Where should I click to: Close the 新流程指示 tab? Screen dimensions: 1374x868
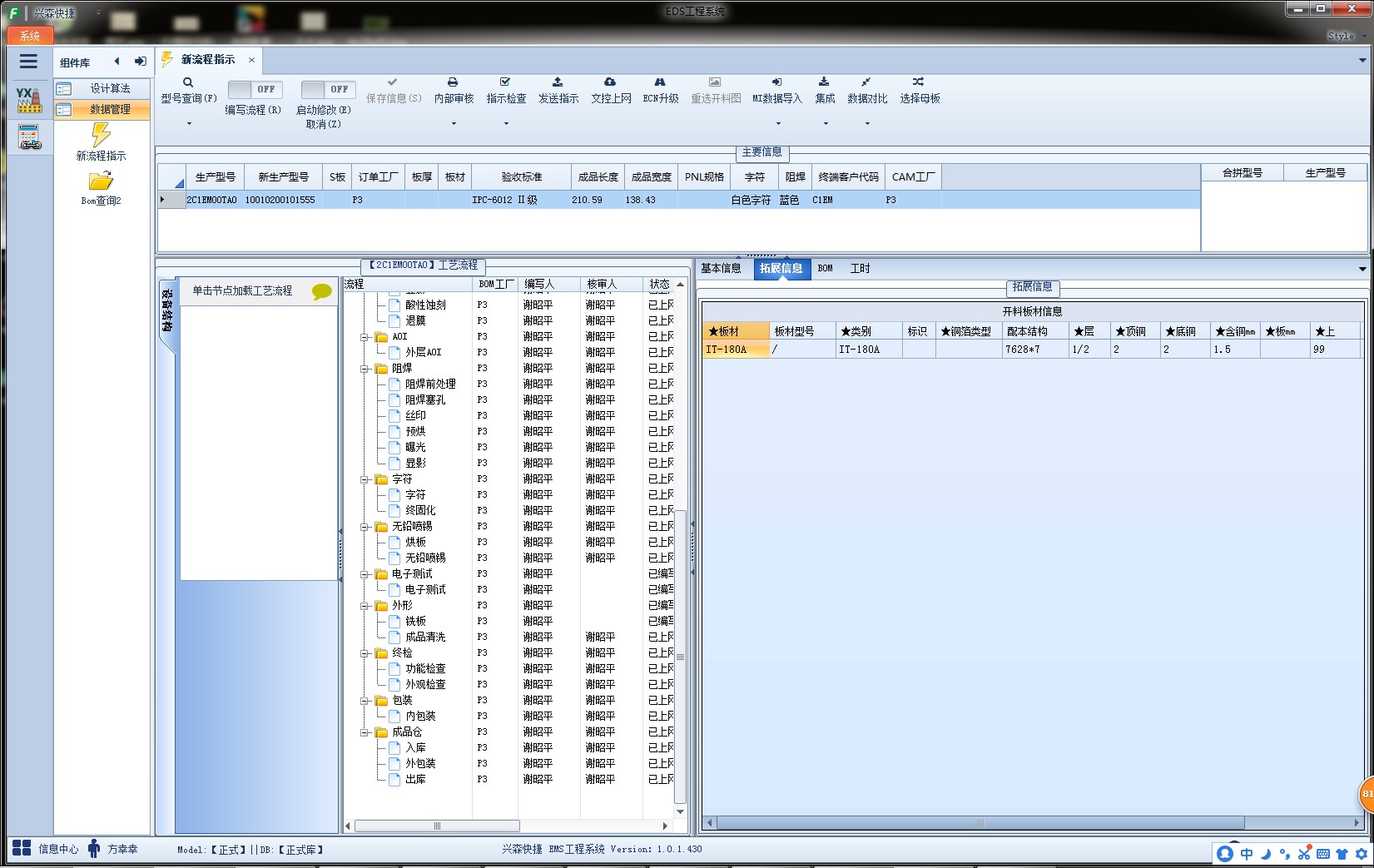pos(251,60)
